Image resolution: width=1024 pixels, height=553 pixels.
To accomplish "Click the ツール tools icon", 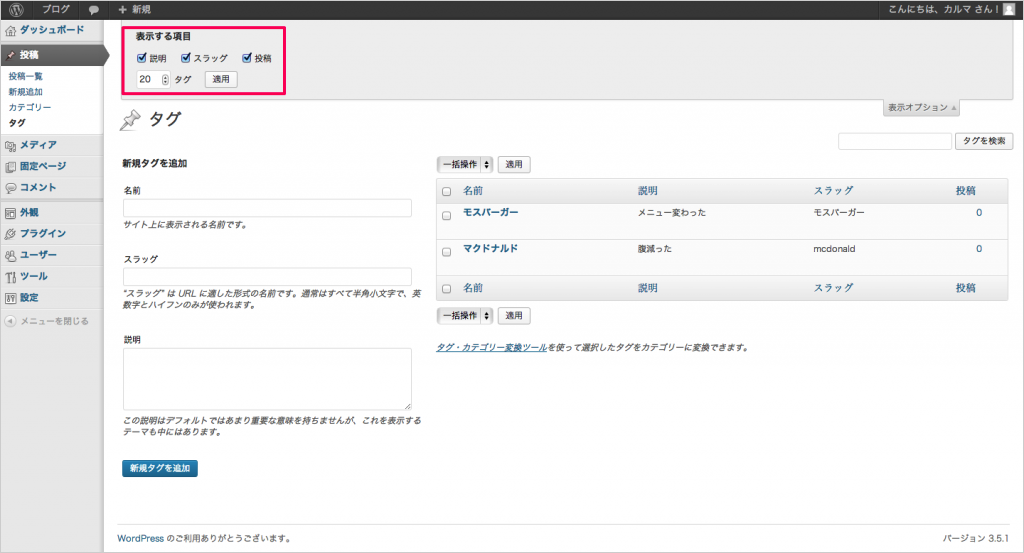I will 10,277.
